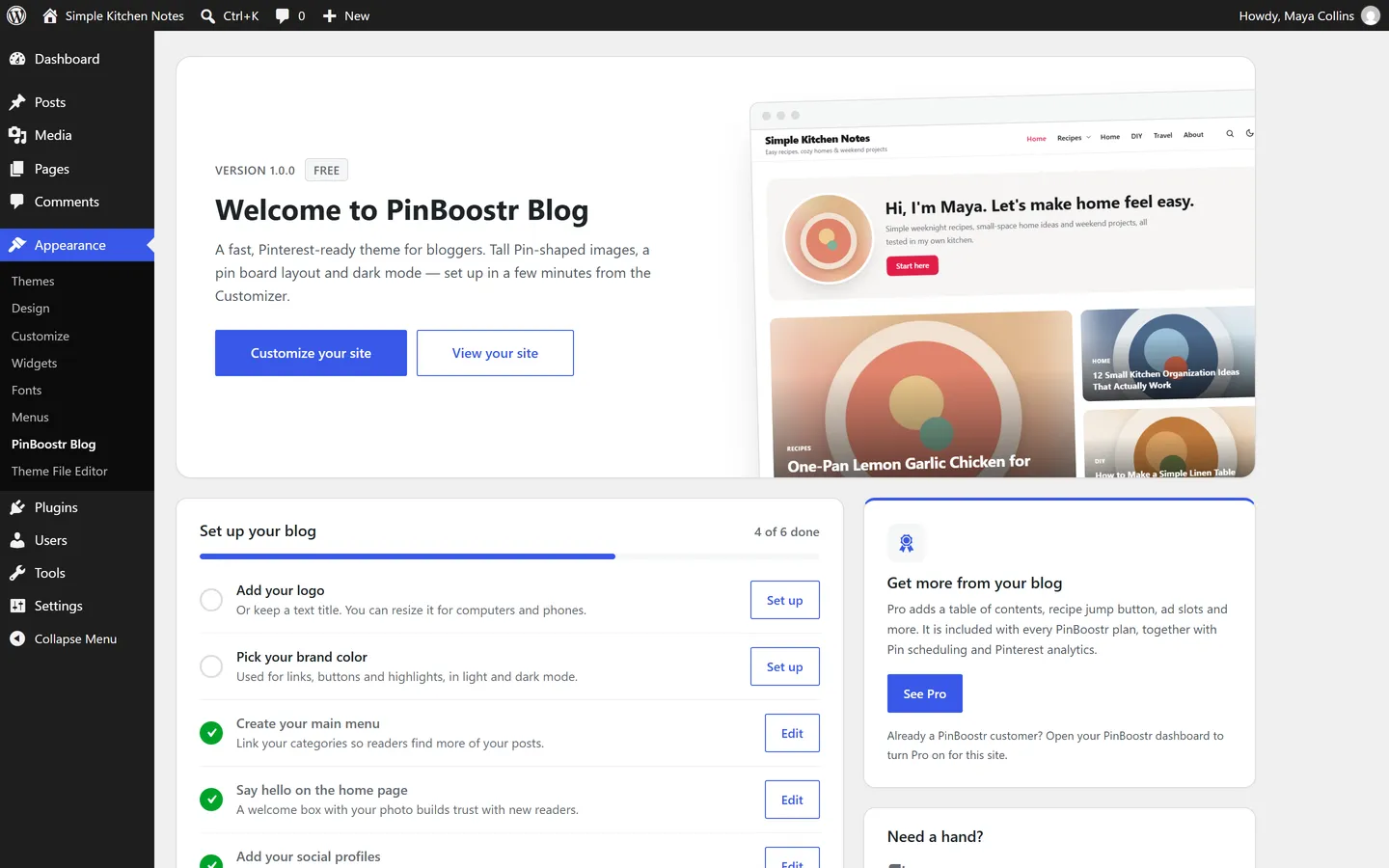Select the Menus submenu item

[x=30, y=418]
